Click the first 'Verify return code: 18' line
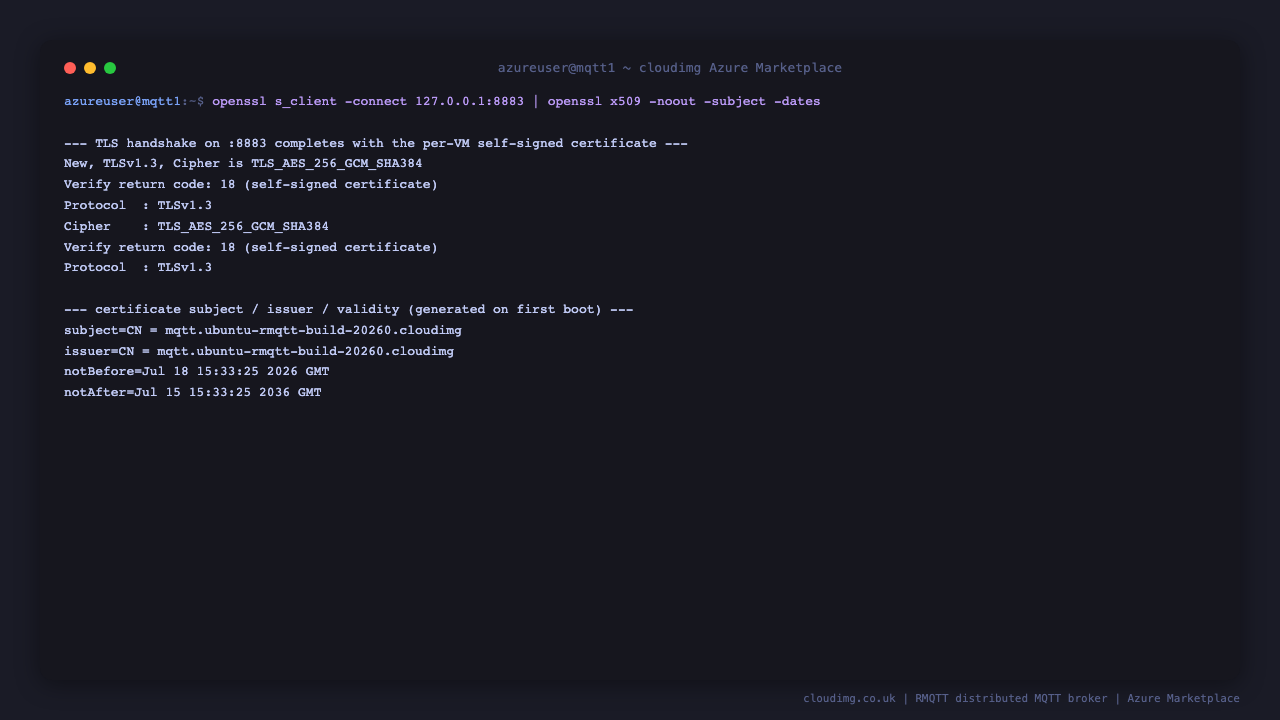The height and width of the screenshot is (720, 1280). click(x=251, y=185)
